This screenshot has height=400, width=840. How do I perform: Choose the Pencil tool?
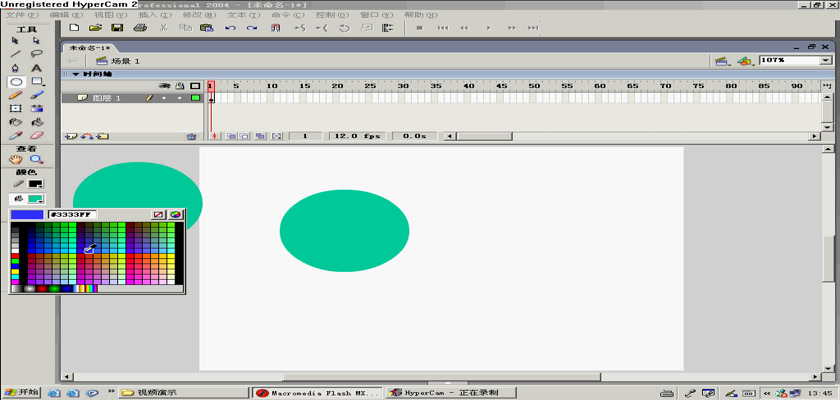pyautogui.click(x=16, y=95)
